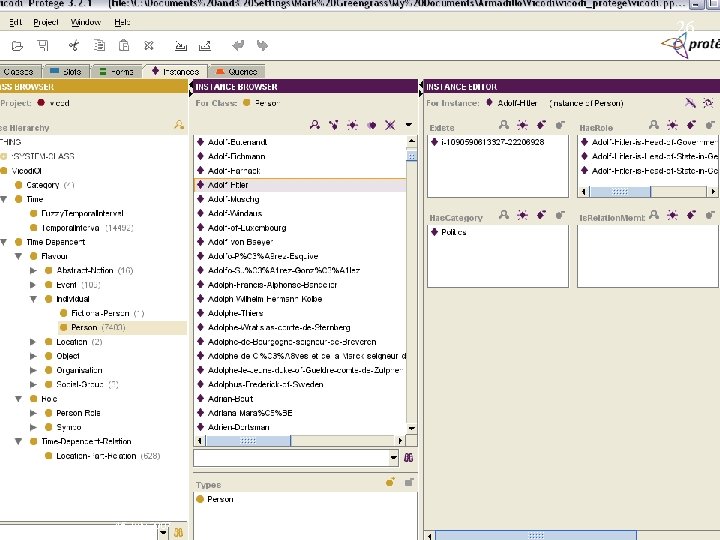Click View References icon in Instance Browser
Viewport: 720px width, 540px height.
(333, 124)
